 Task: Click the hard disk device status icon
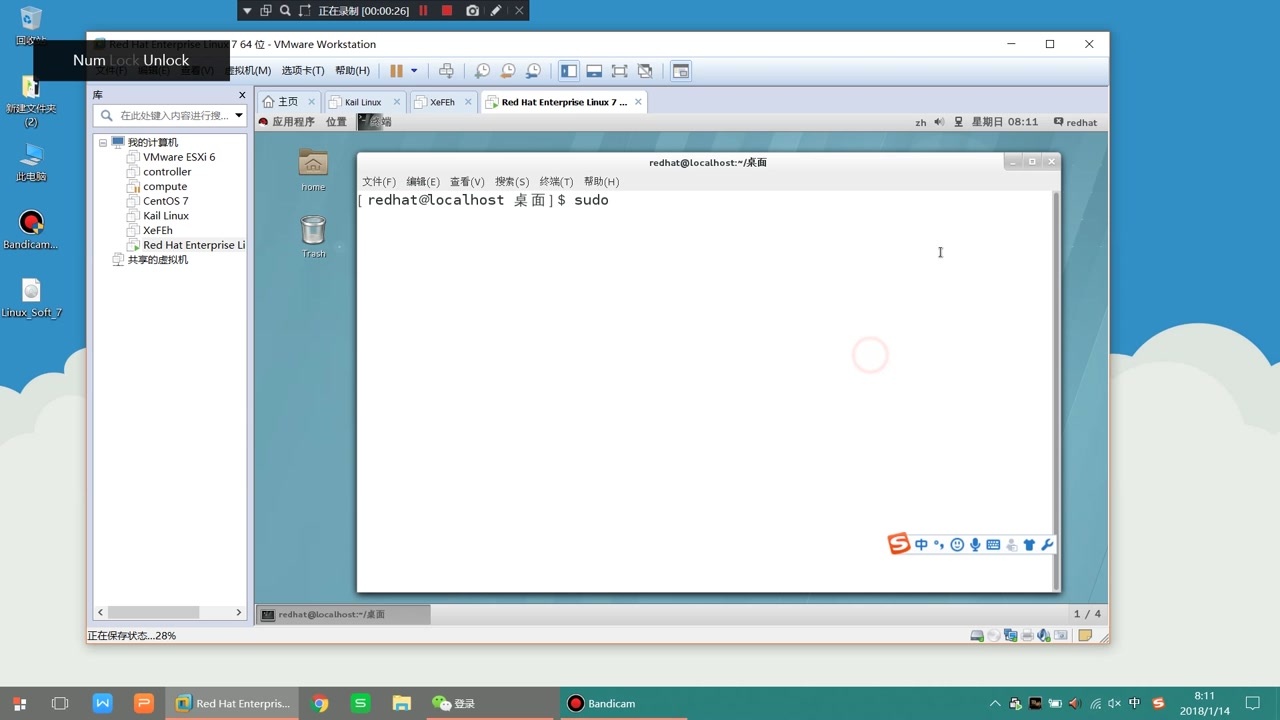(x=977, y=635)
